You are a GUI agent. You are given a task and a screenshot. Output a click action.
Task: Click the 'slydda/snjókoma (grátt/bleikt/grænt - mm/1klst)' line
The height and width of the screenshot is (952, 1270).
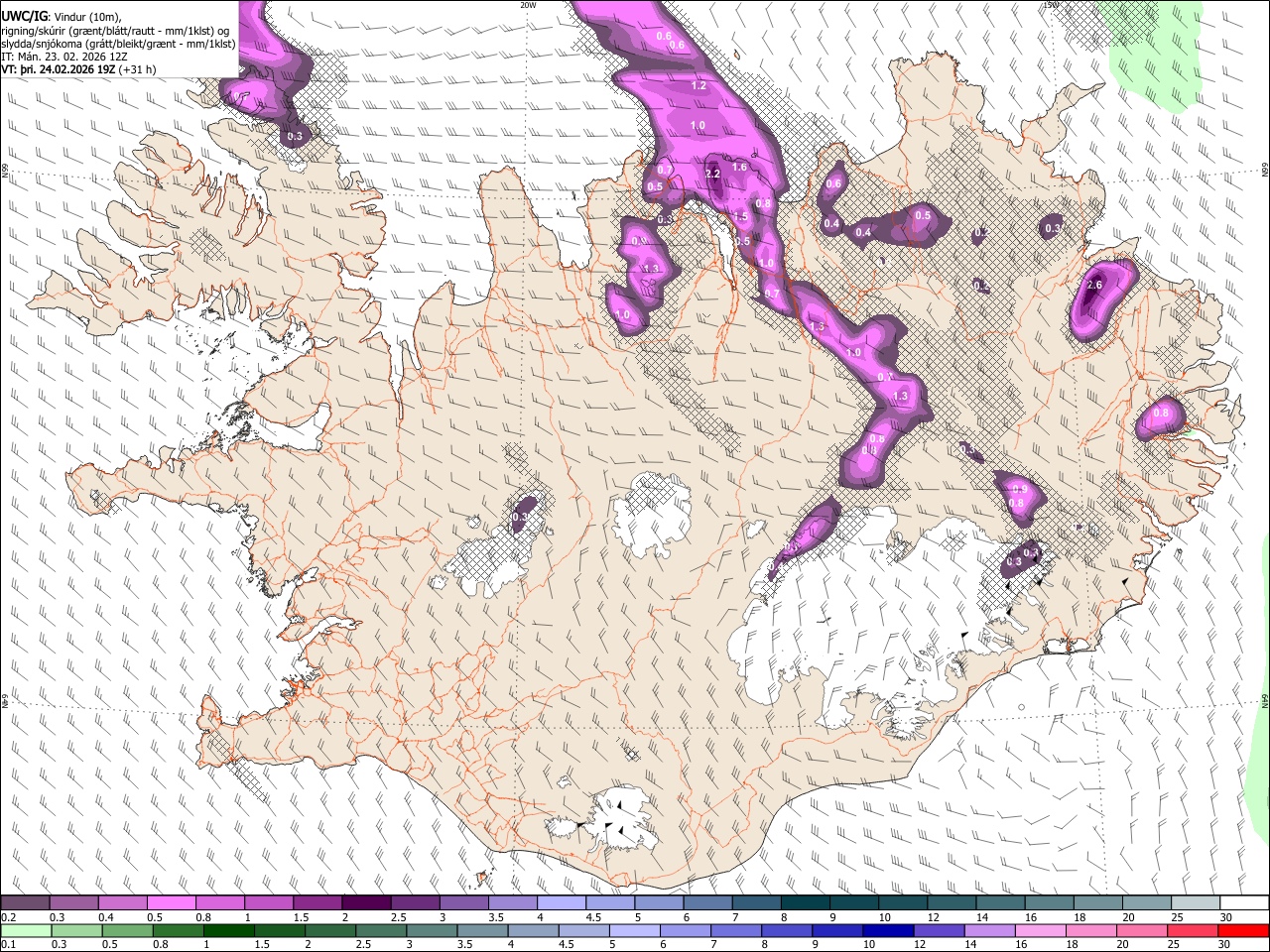119,44
